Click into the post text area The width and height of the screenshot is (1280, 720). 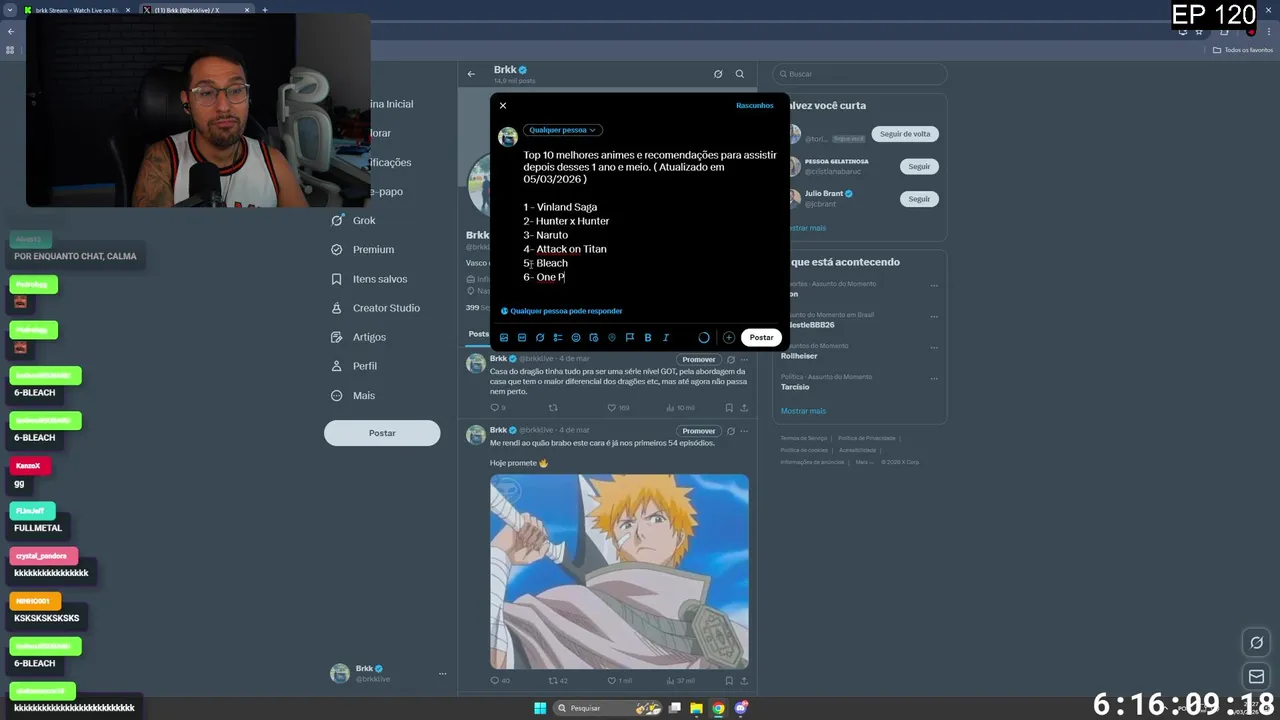[649, 215]
